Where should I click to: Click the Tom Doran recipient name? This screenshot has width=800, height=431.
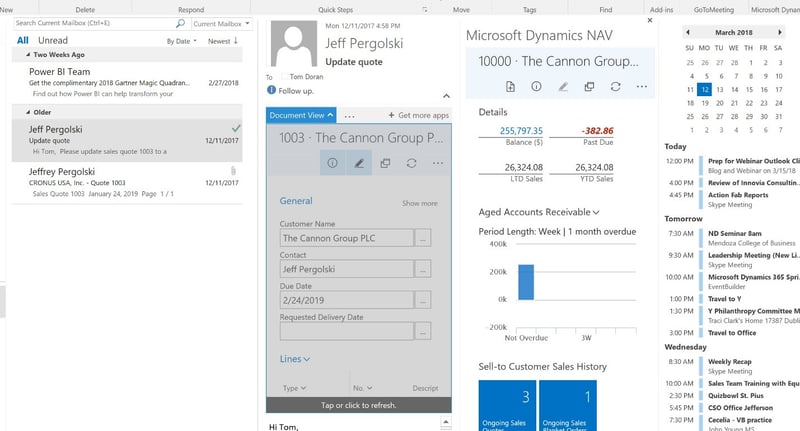coord(306,77)
